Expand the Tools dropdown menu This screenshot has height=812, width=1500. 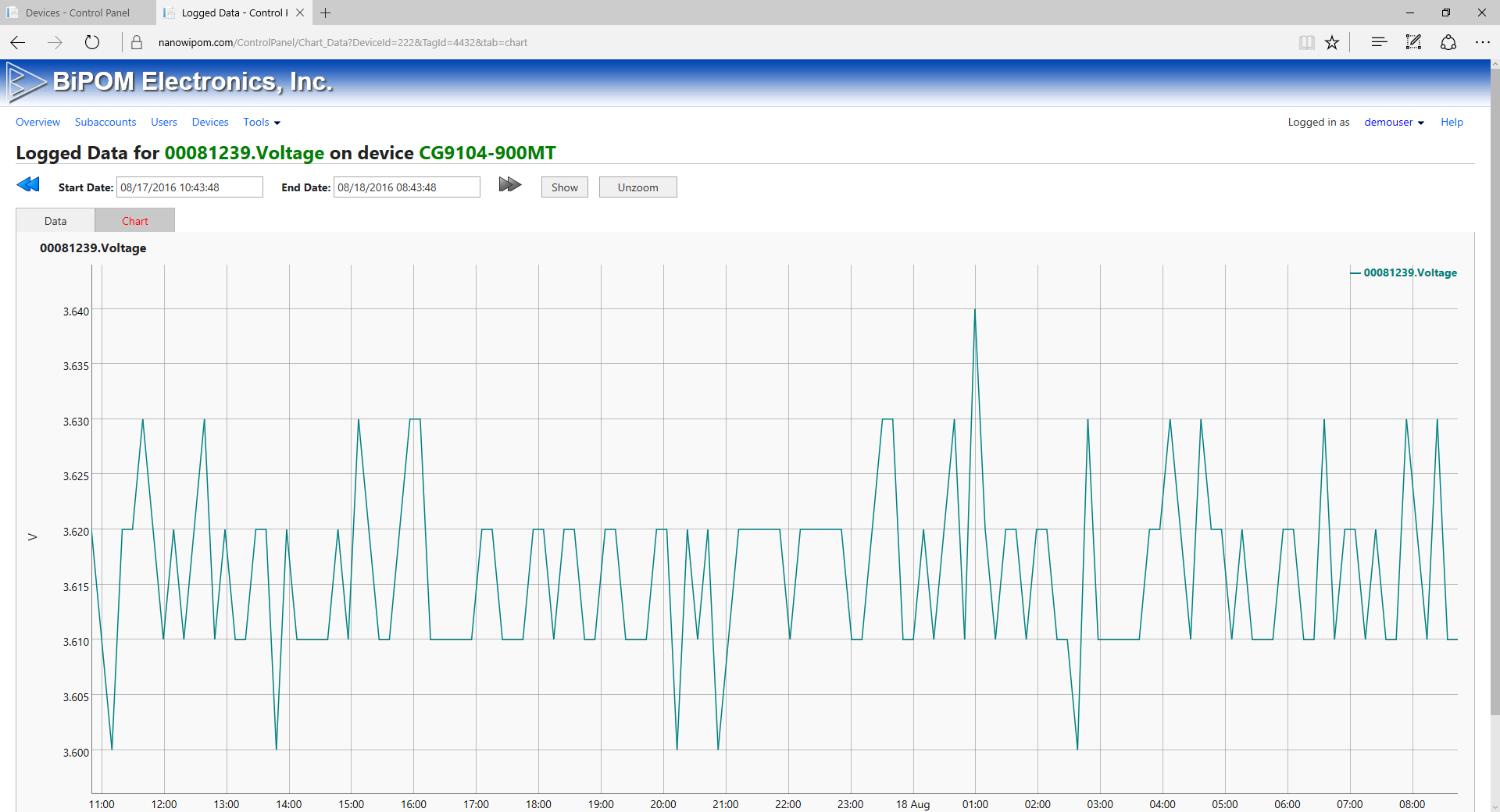[x=261, y=123]
